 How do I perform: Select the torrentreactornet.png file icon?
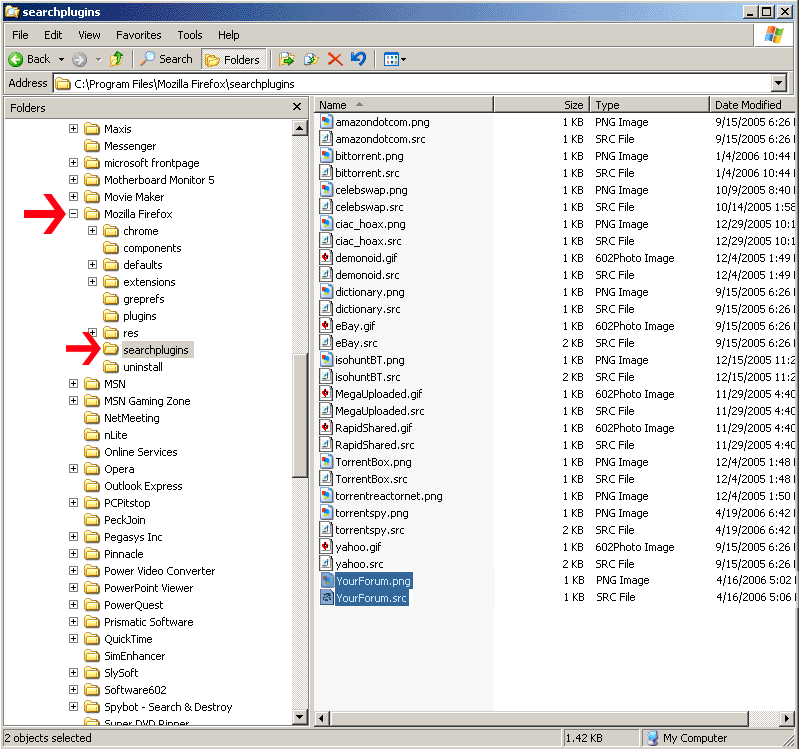pyautogui.click(x=326, y=495)
